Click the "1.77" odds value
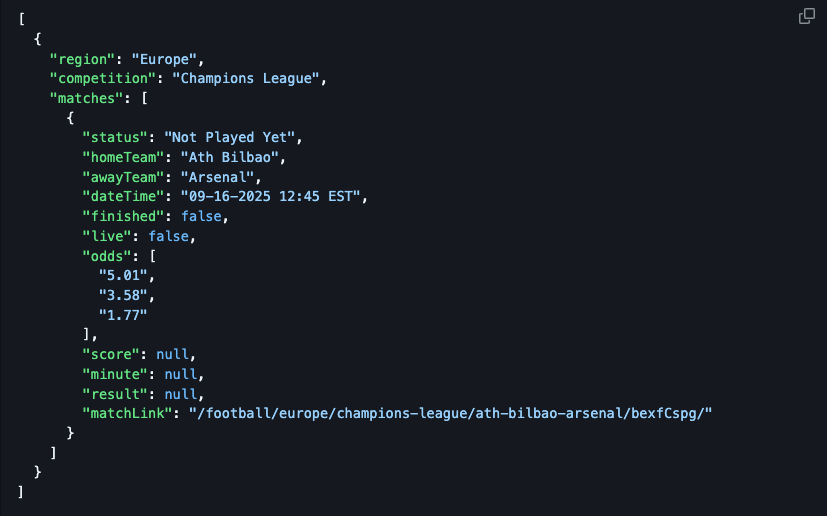This screenshot has height=516, width=827. click(123, 315)
